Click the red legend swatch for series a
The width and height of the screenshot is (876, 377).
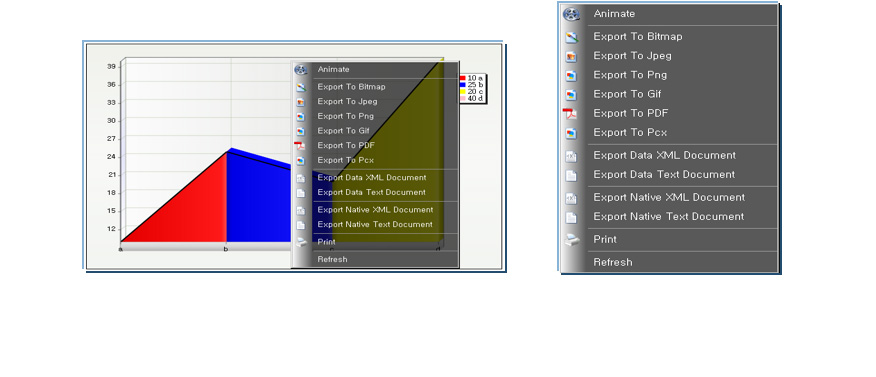tap(463, 78)
